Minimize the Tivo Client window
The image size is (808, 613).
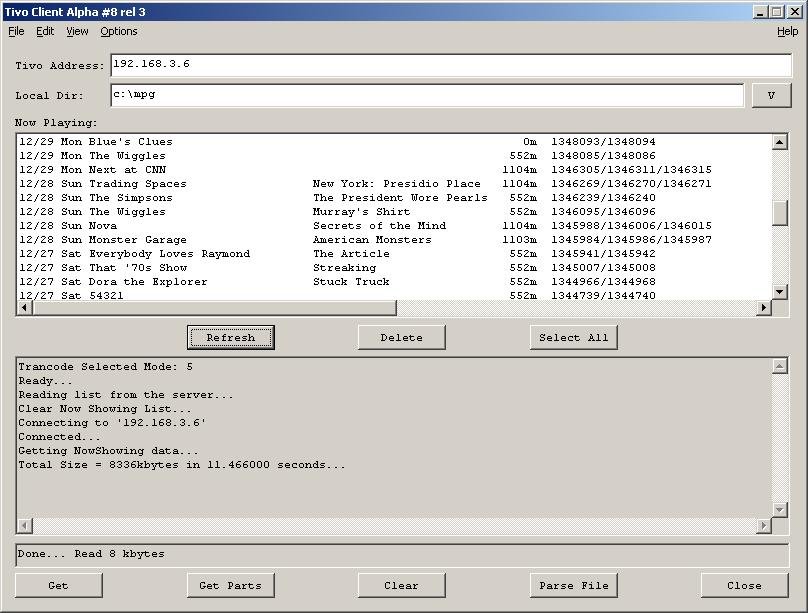760,12
